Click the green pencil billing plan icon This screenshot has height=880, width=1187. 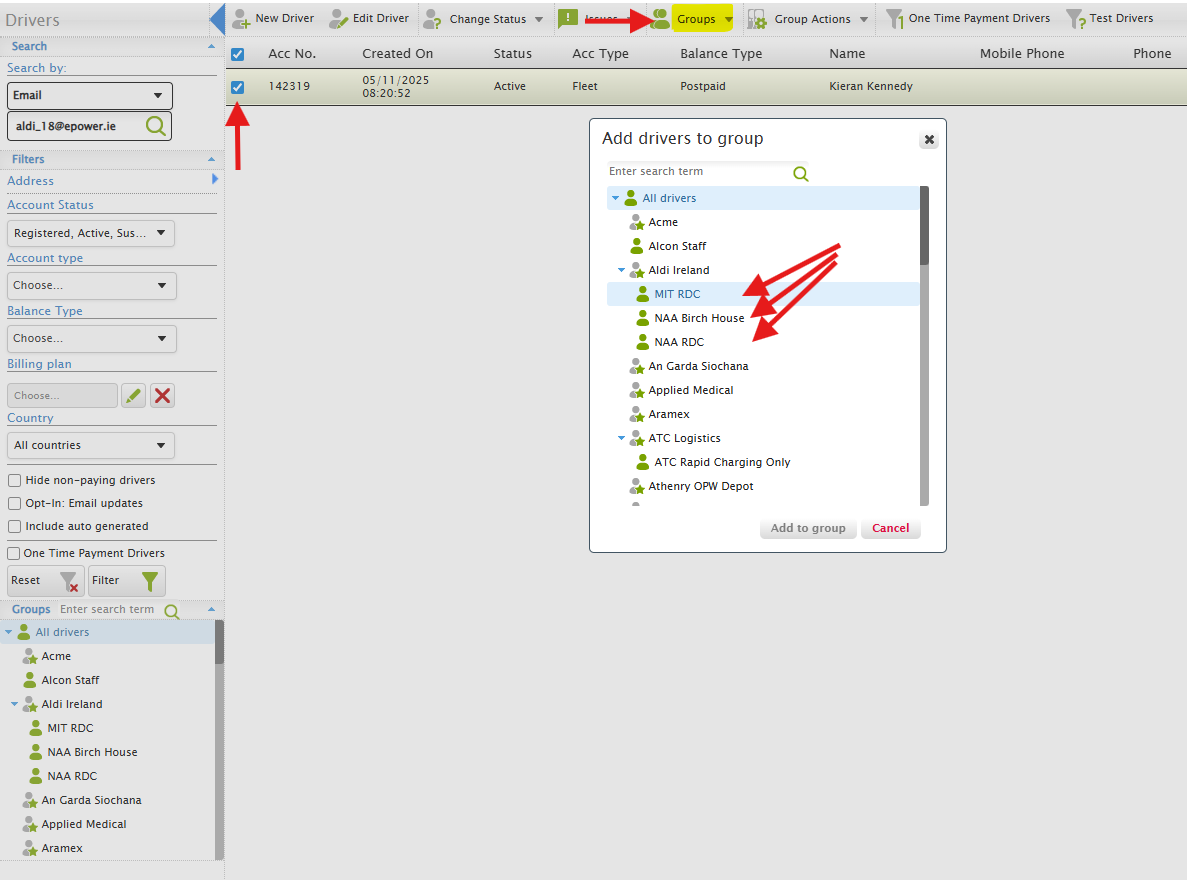pyautogui.click(x=133, y=396)
